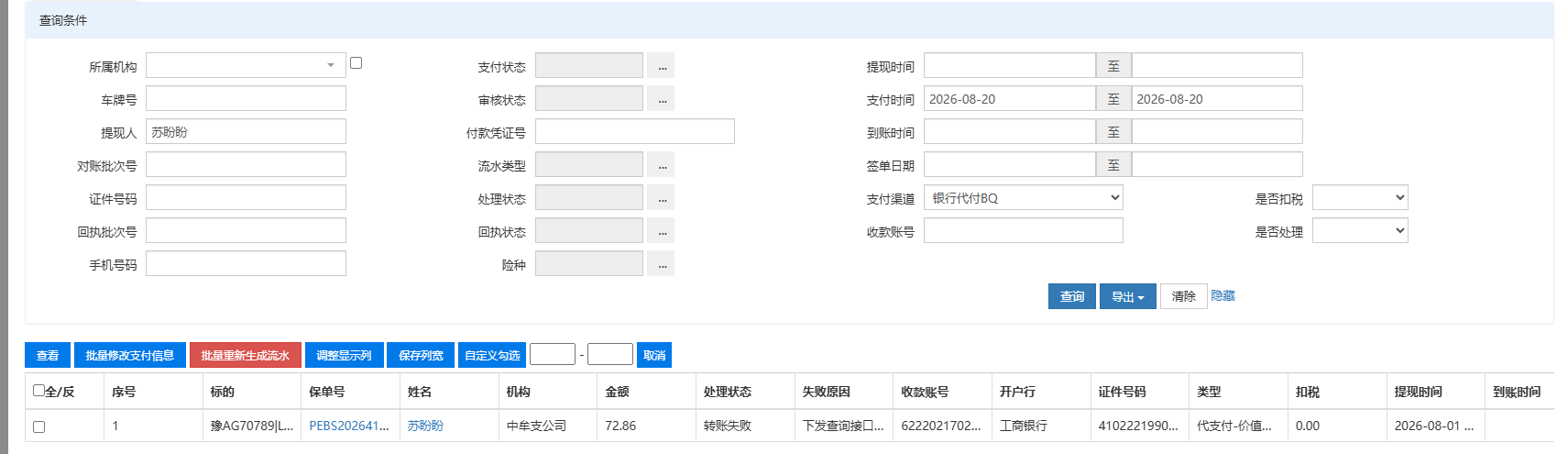Click the 隐藏 link
Viewport: 1568px width, 454px height.
tap(1223, 295)
